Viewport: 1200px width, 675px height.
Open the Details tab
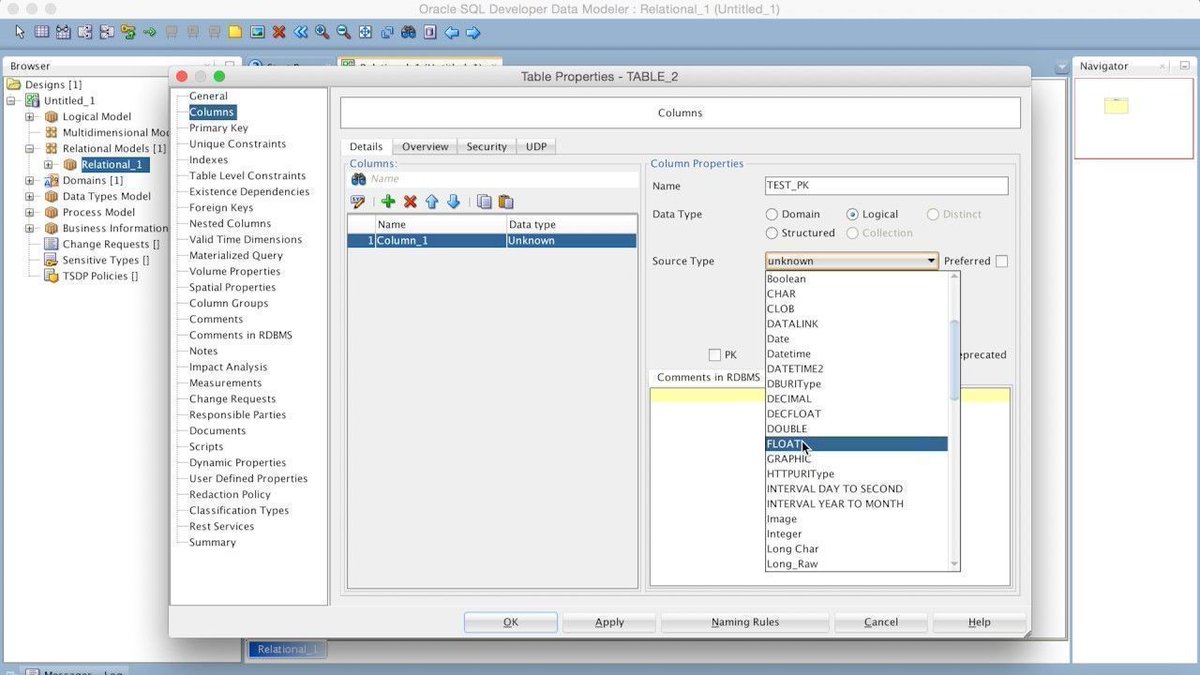pyautogui.click(x=366, y=147)
